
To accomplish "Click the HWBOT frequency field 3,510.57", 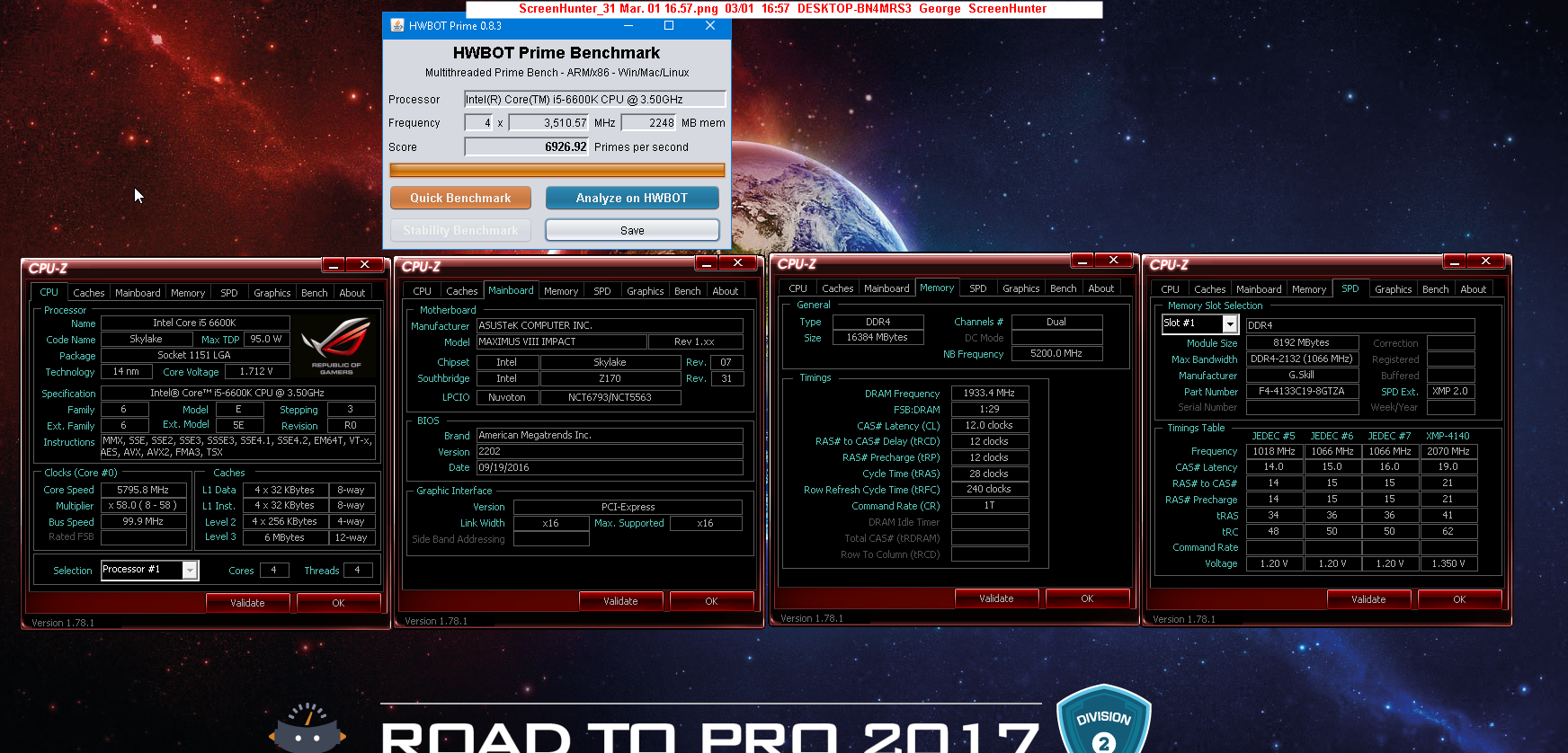I will pos(549,122).
